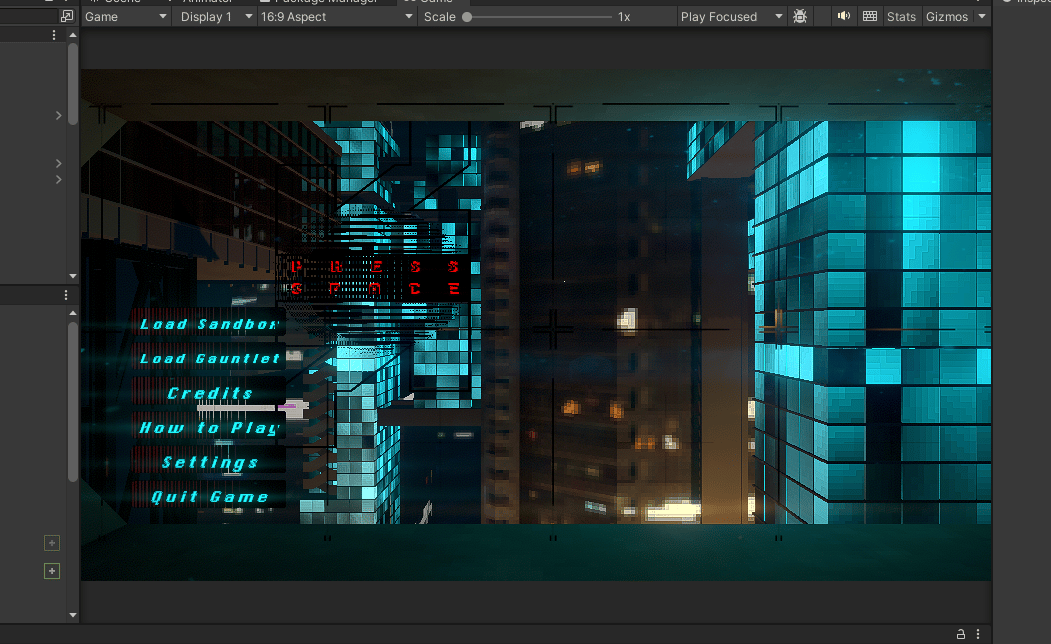Click the upper plus box icon
Image resolution: width=1051 pixels, height=644 pixels.
(x=52, y=543)
